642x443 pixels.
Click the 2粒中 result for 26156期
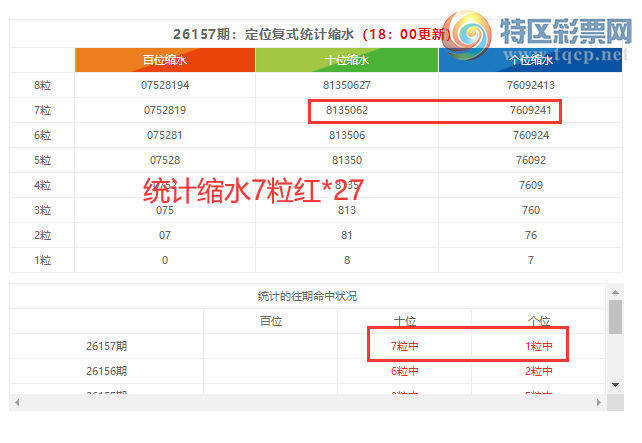pyautogui.click(x=539, y=371)
